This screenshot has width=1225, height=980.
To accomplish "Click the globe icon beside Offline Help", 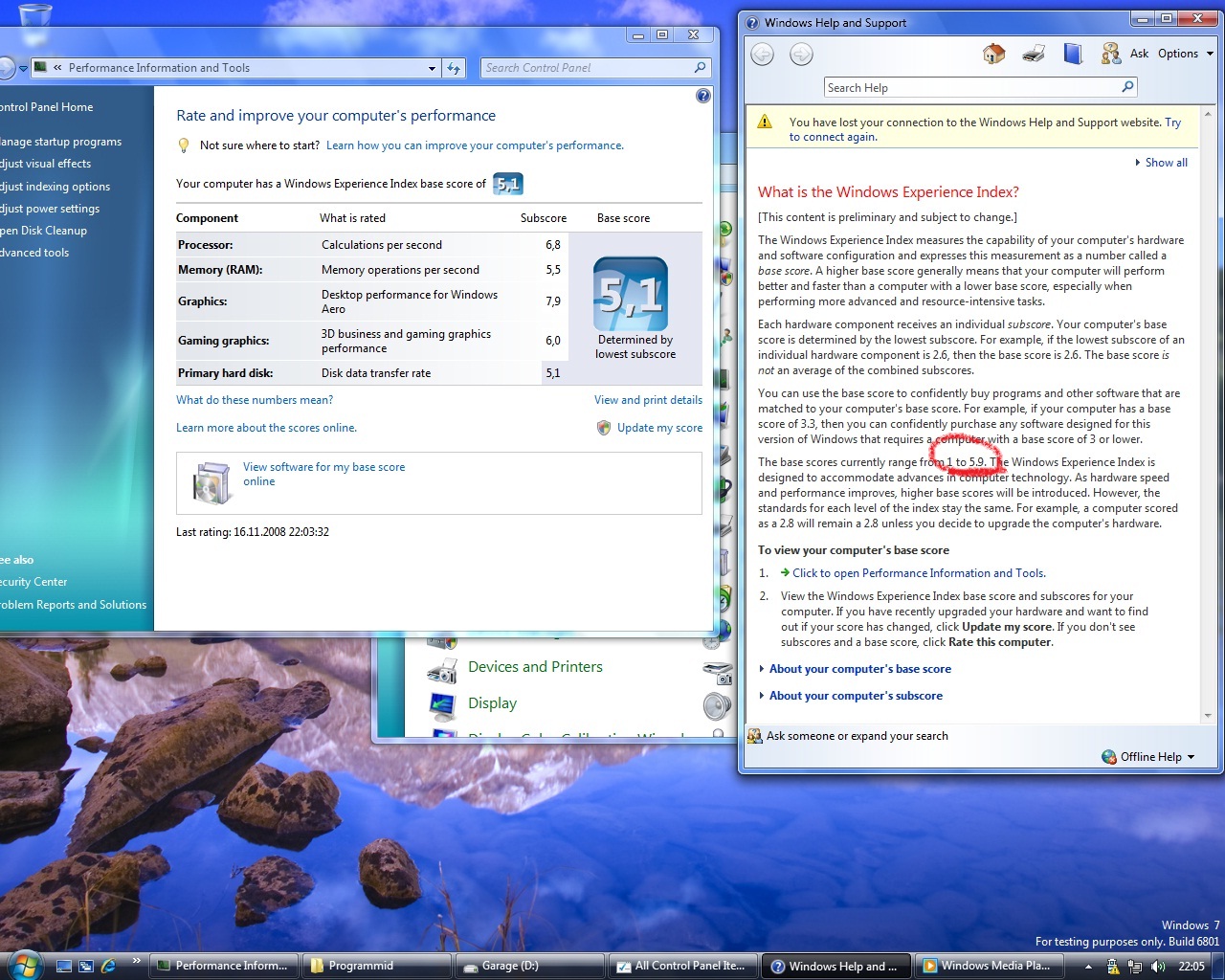I will click(x=1109, y=757).
